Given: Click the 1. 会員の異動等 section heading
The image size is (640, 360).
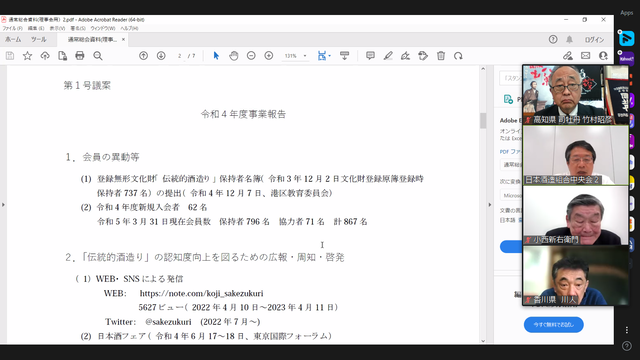Looking at the screenshot, I should pyautogui.click(x=102, y=157).
